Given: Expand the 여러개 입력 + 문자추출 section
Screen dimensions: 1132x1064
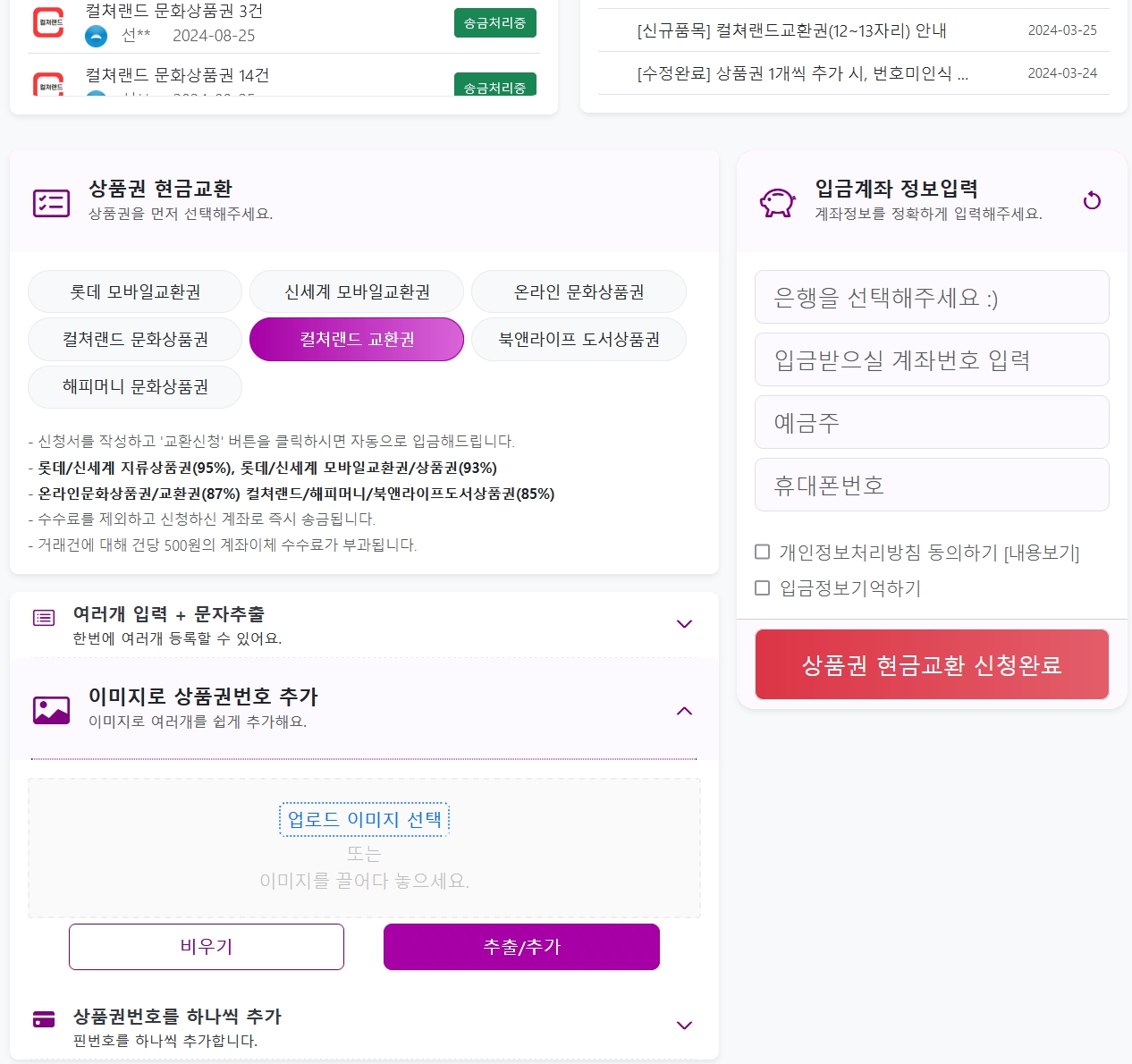Looking at the screenshot, I should point(684,624).
